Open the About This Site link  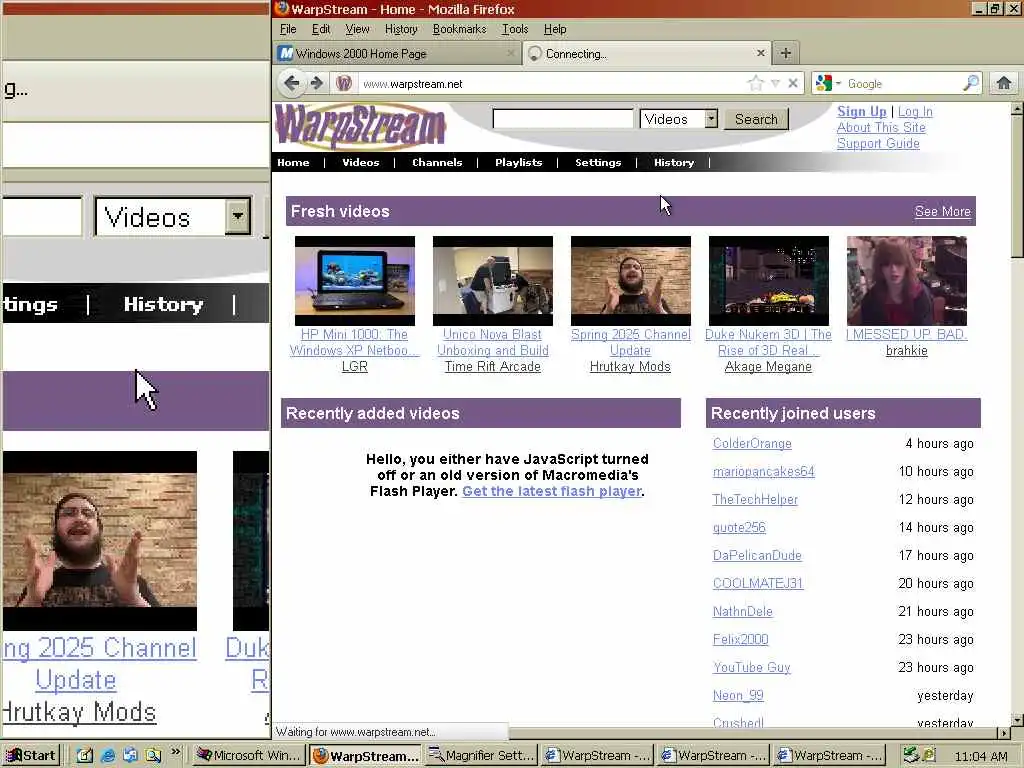881,127
